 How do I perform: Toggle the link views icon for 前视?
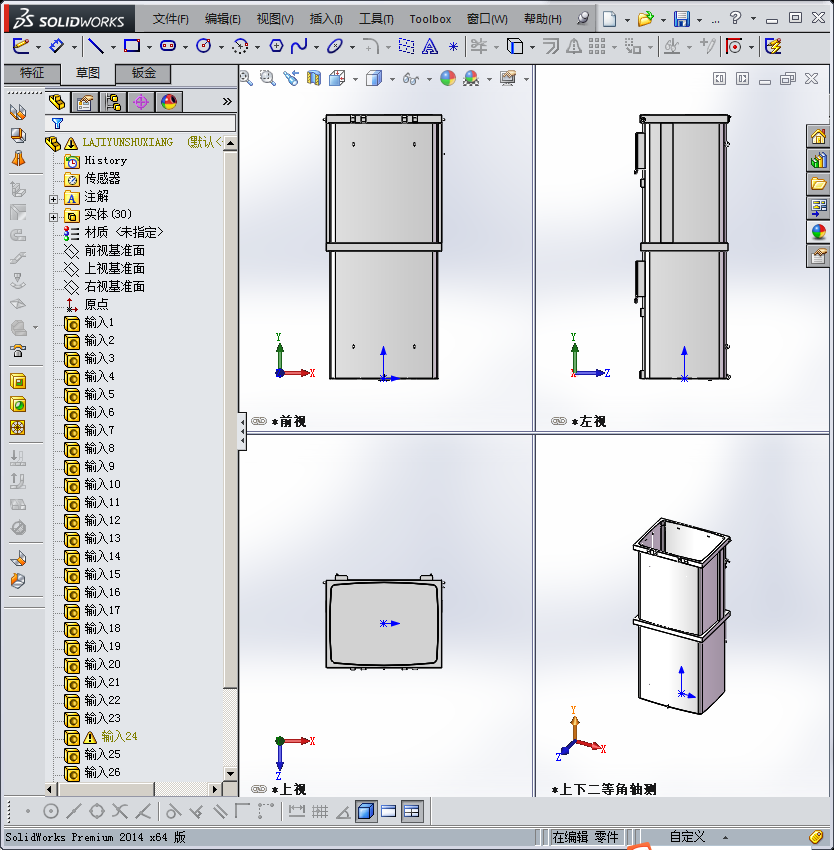259,421
